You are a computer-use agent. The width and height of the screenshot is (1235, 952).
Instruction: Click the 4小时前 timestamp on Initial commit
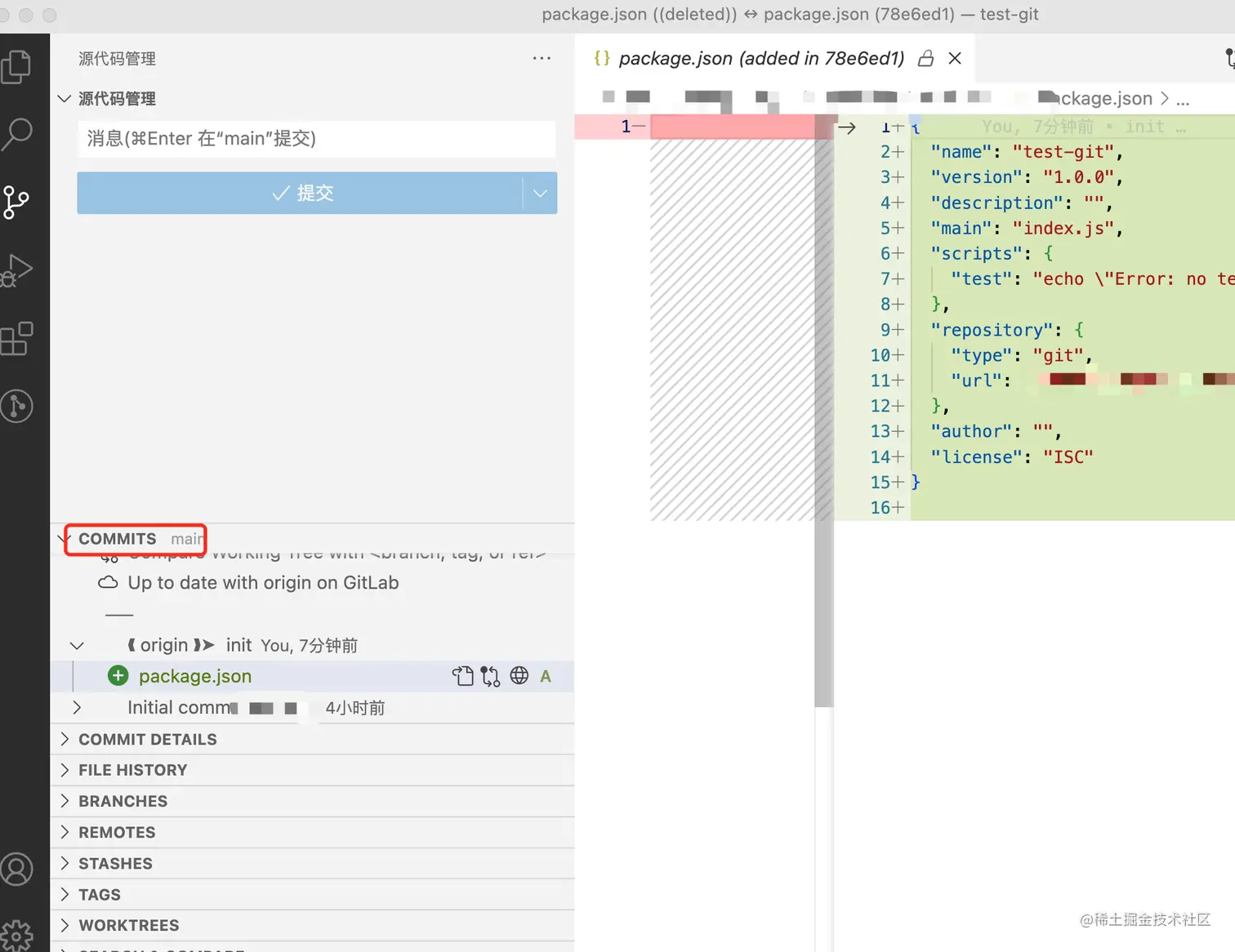coord(355,708)
